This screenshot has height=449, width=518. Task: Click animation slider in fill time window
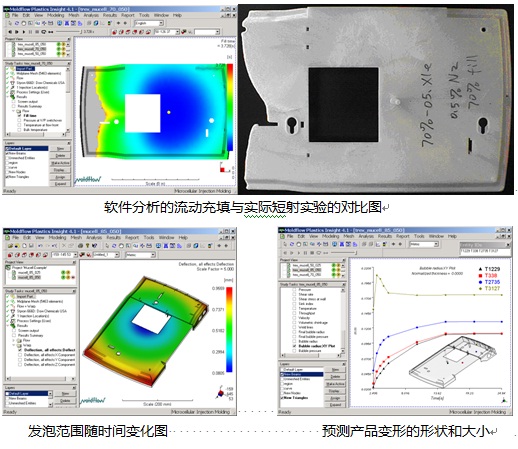point(69,32)
